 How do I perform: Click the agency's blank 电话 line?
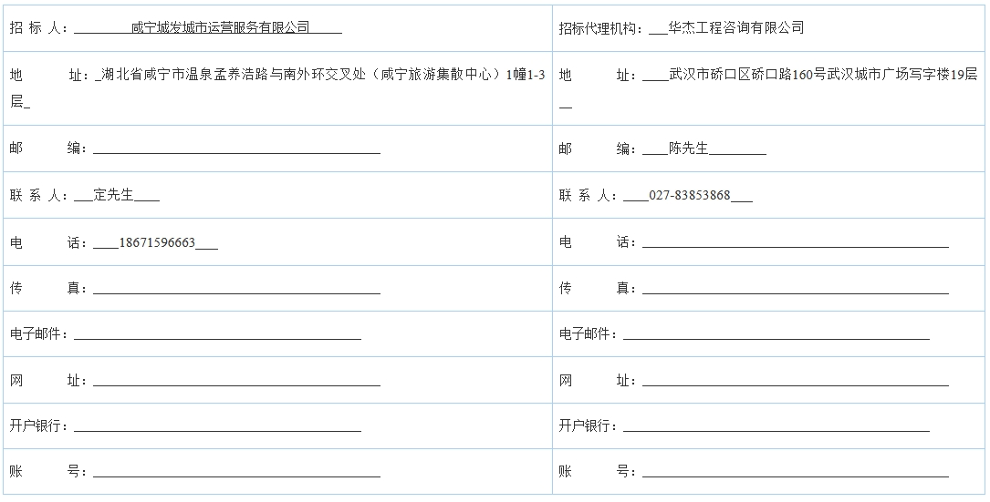click(x=795, y=242)
